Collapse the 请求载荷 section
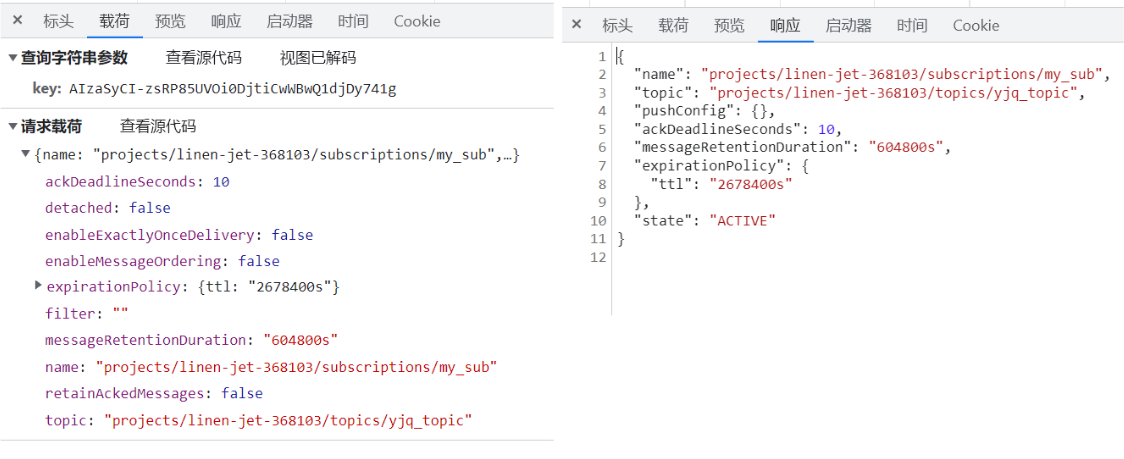 point(13,127)
